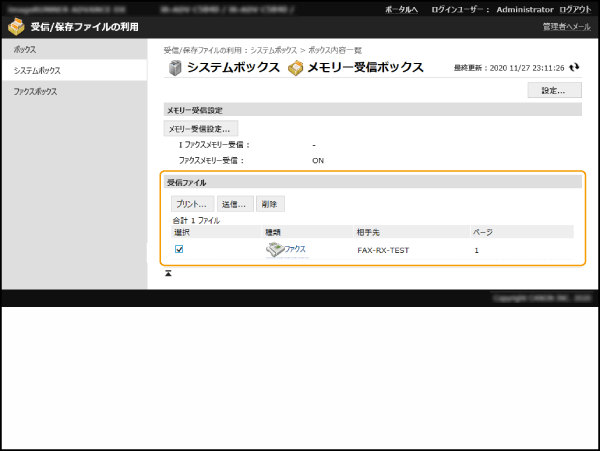Click the プリント... button
The width and height of the screenshot is (600, 451).
coord(190,204)
